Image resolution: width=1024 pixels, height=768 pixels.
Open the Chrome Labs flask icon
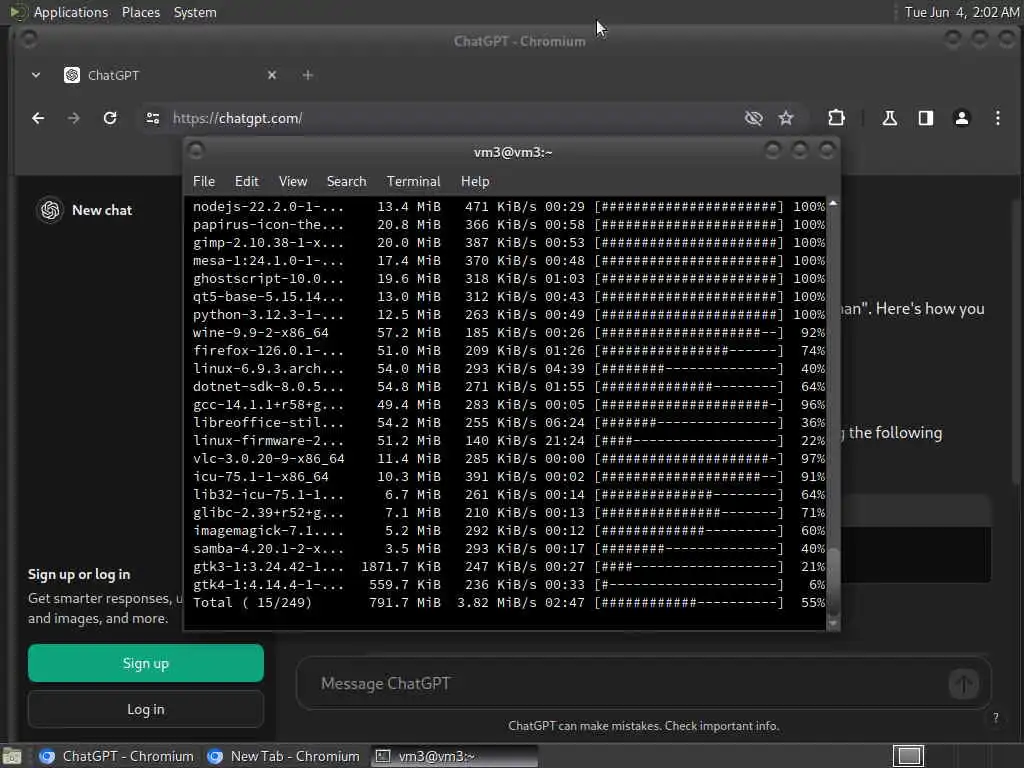tap(889, 118)
